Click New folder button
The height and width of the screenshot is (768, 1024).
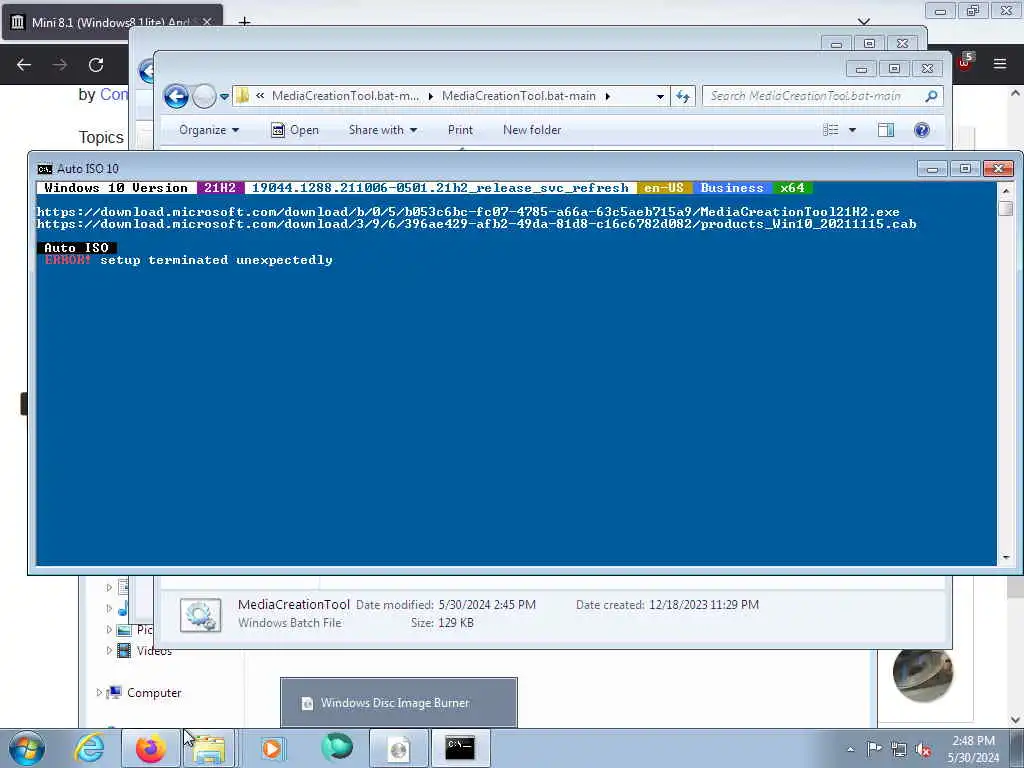coord(532,130)
